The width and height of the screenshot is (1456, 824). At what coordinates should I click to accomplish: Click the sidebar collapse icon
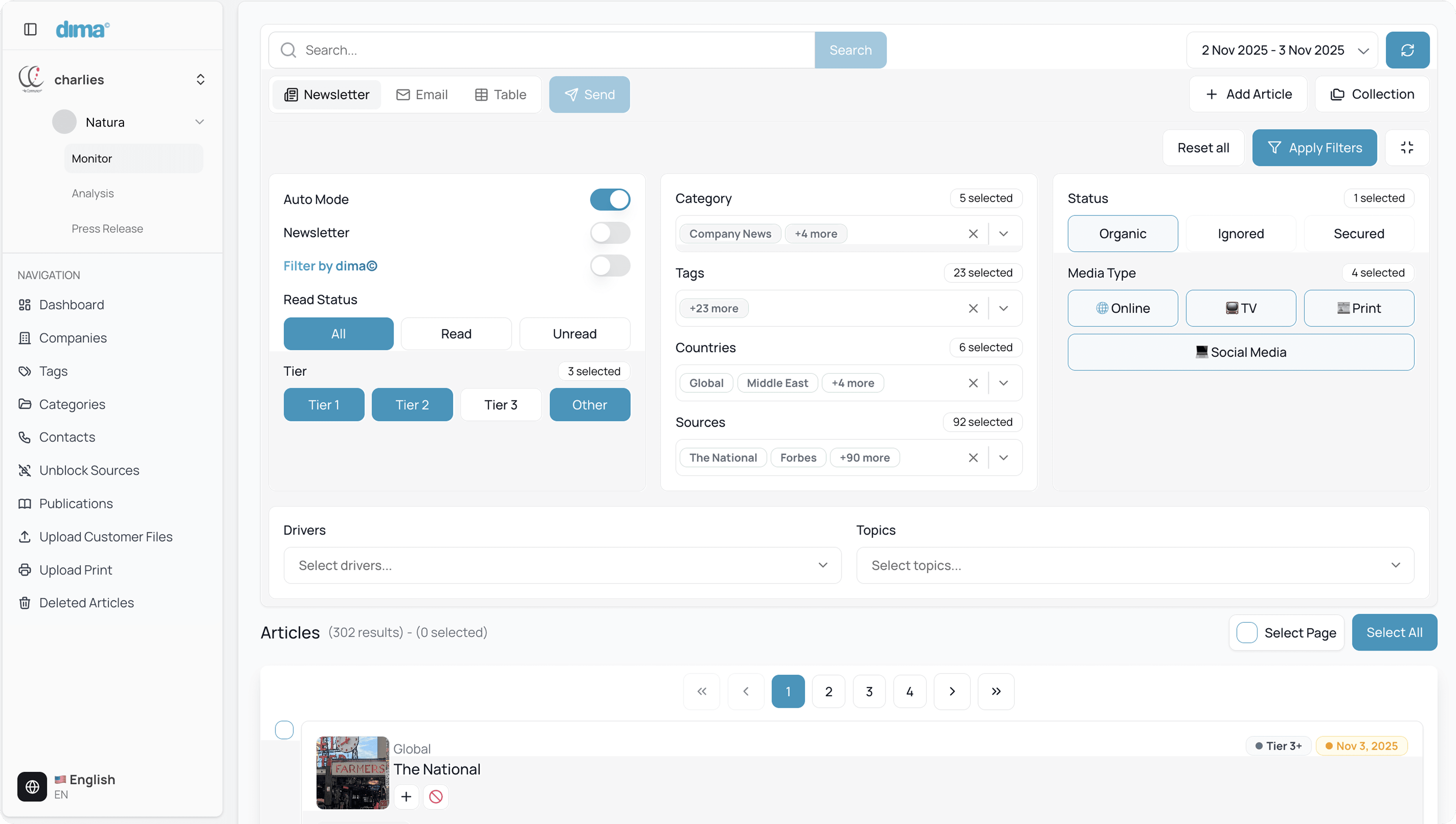(x=31, y=30)
